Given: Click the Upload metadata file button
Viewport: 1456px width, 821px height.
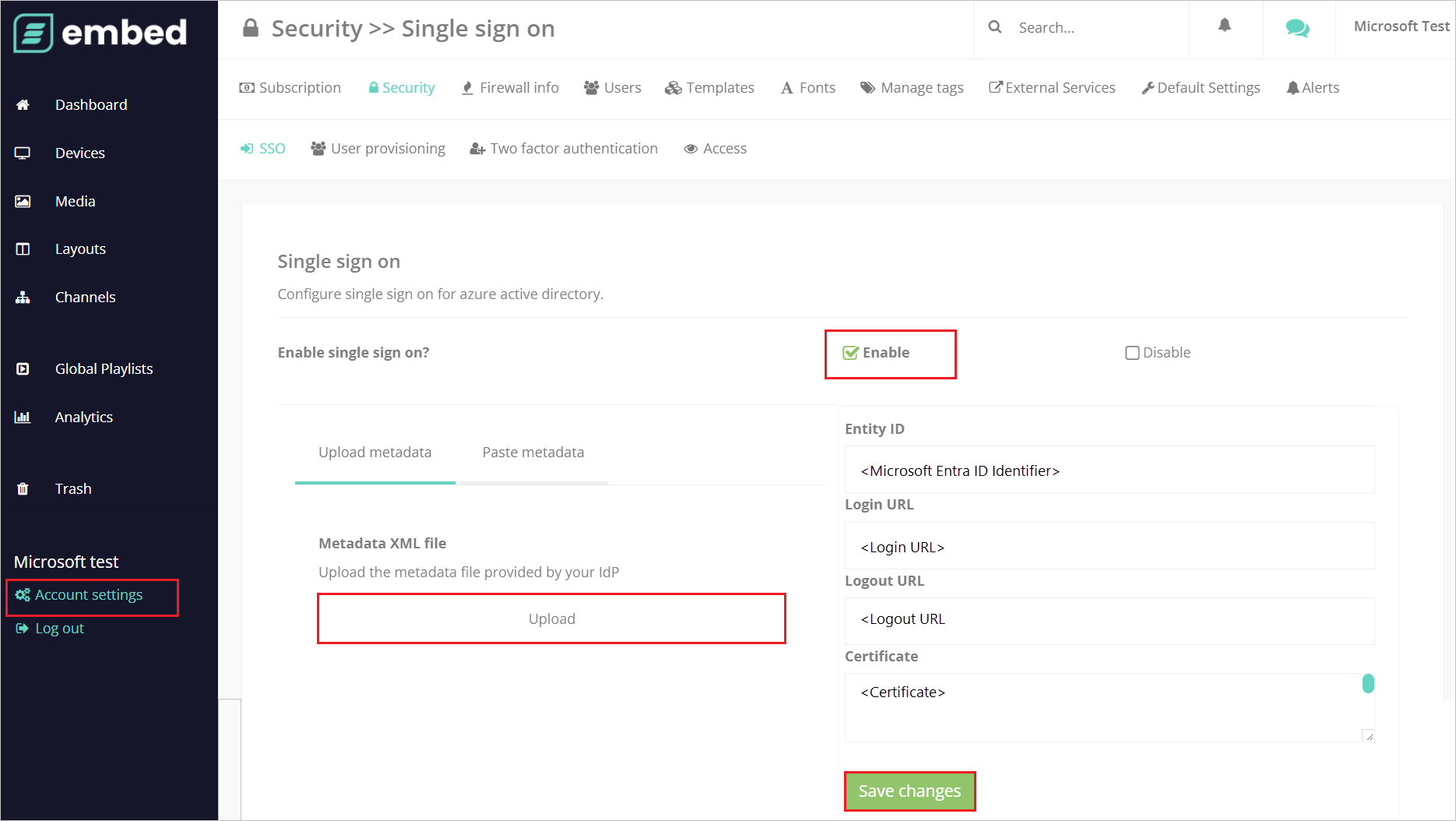Looking at the screenshot, I should (x=551, y=618).
